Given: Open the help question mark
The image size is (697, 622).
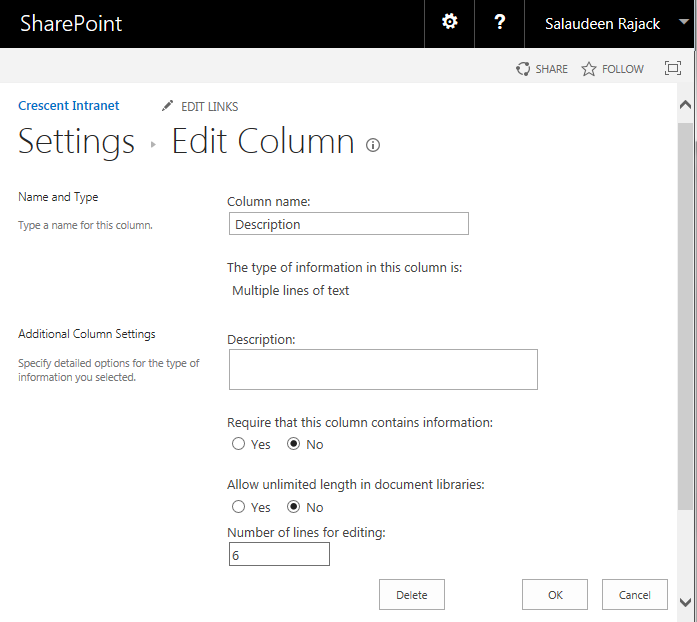Looking at the screenshot, I should click(x=500, y=22).
